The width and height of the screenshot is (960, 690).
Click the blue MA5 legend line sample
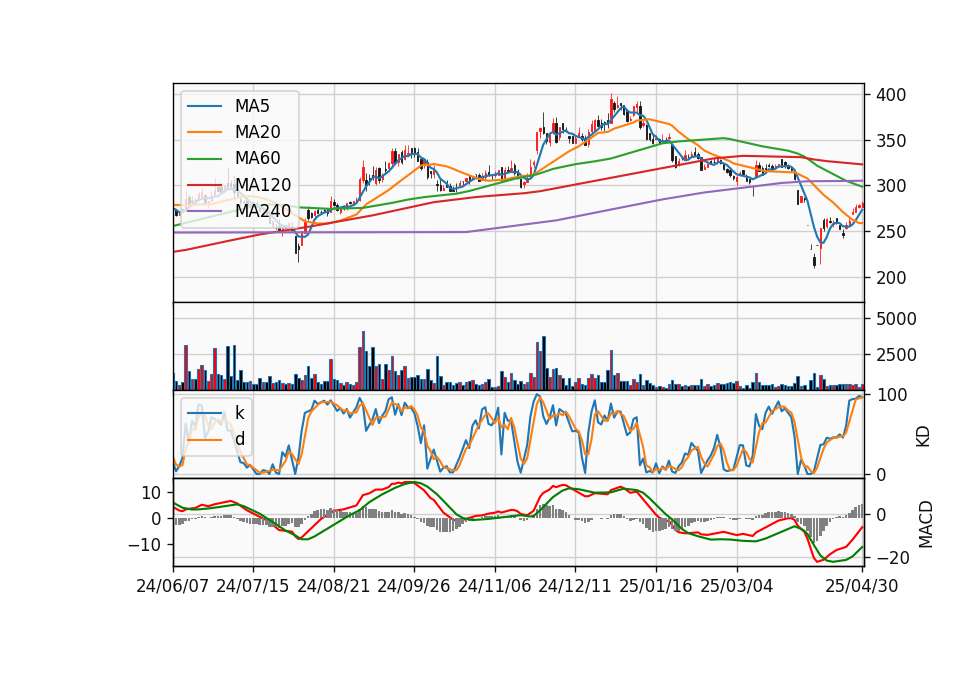tap(204, 107)
